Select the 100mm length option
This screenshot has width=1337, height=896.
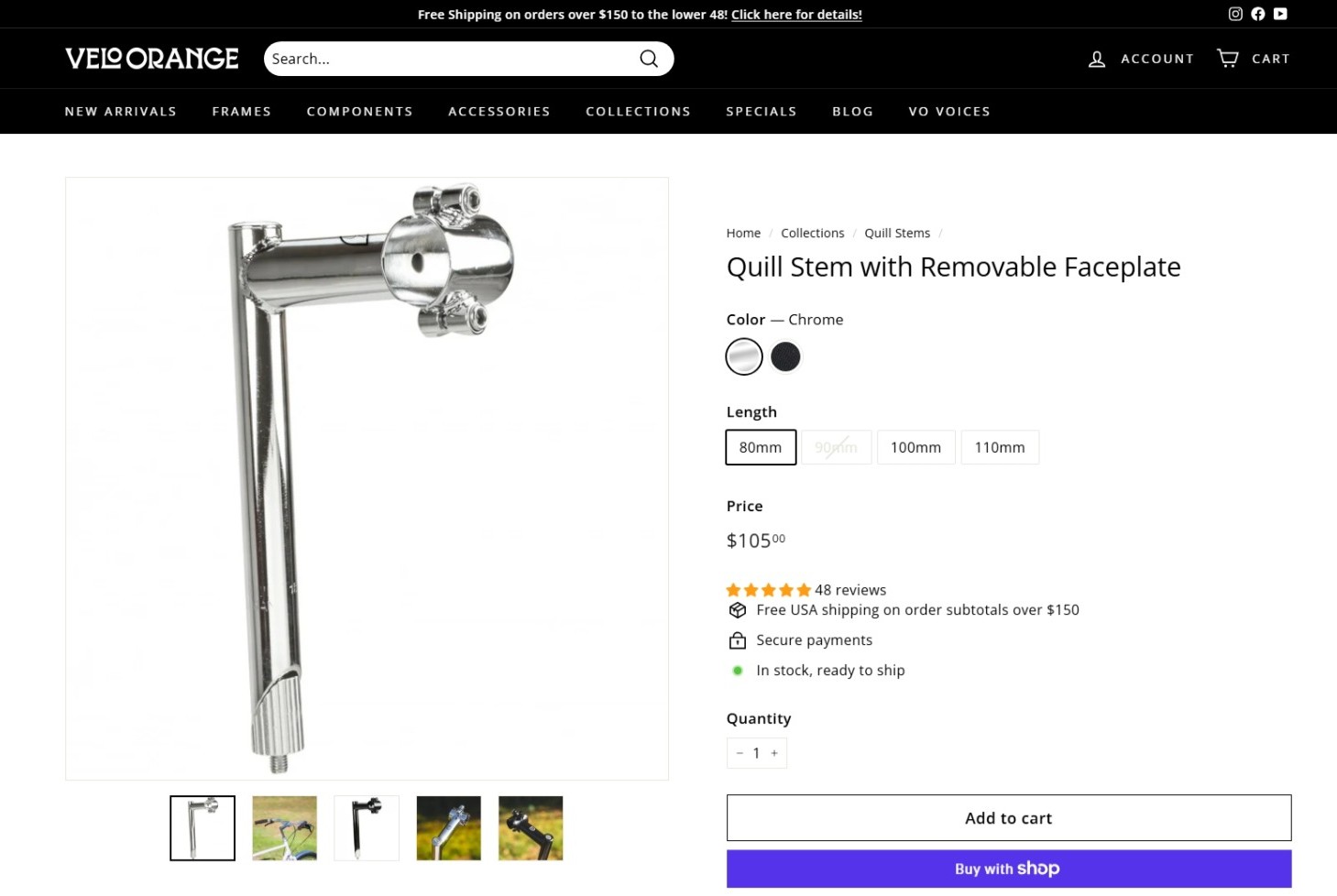tap(915, 447)
